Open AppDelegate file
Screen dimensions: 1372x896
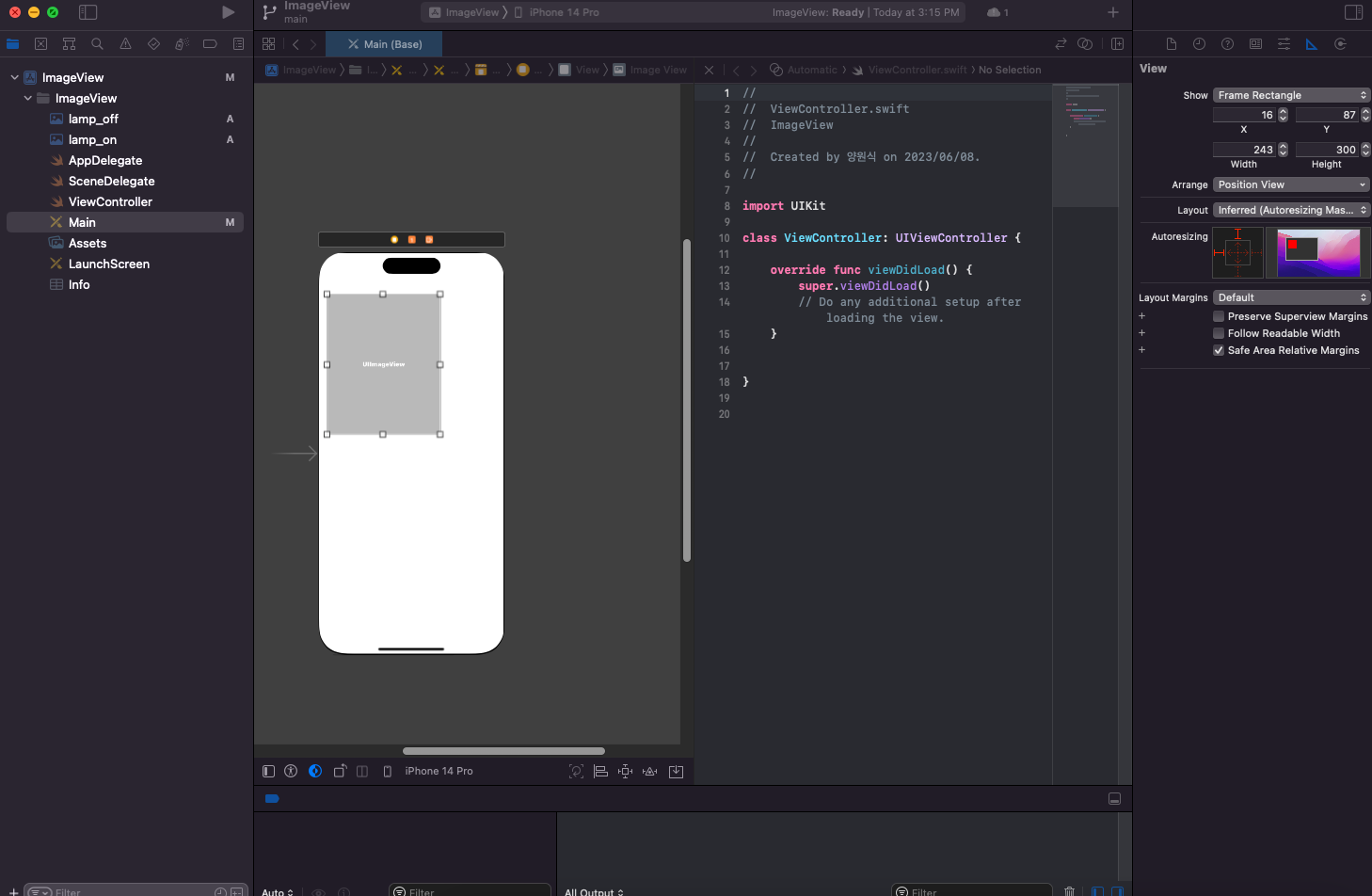[105, 160]
